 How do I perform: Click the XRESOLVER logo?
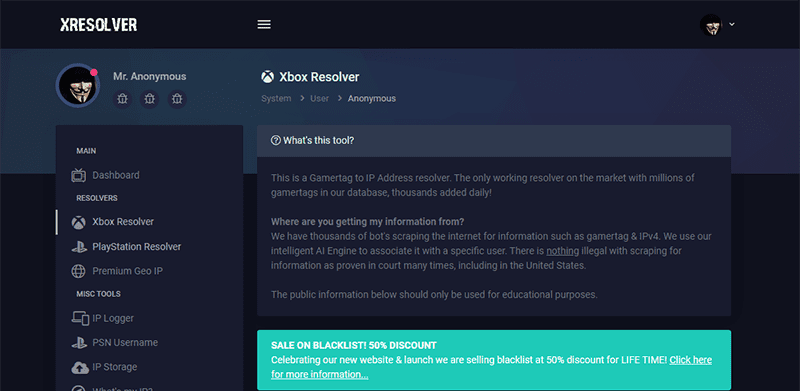[98, 25]
